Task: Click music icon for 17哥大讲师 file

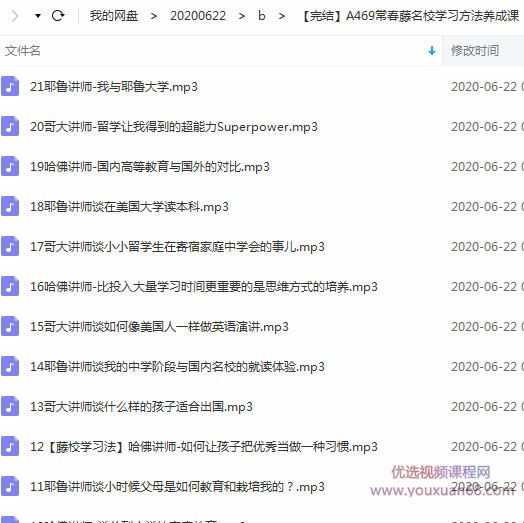Action: [10, 246]
